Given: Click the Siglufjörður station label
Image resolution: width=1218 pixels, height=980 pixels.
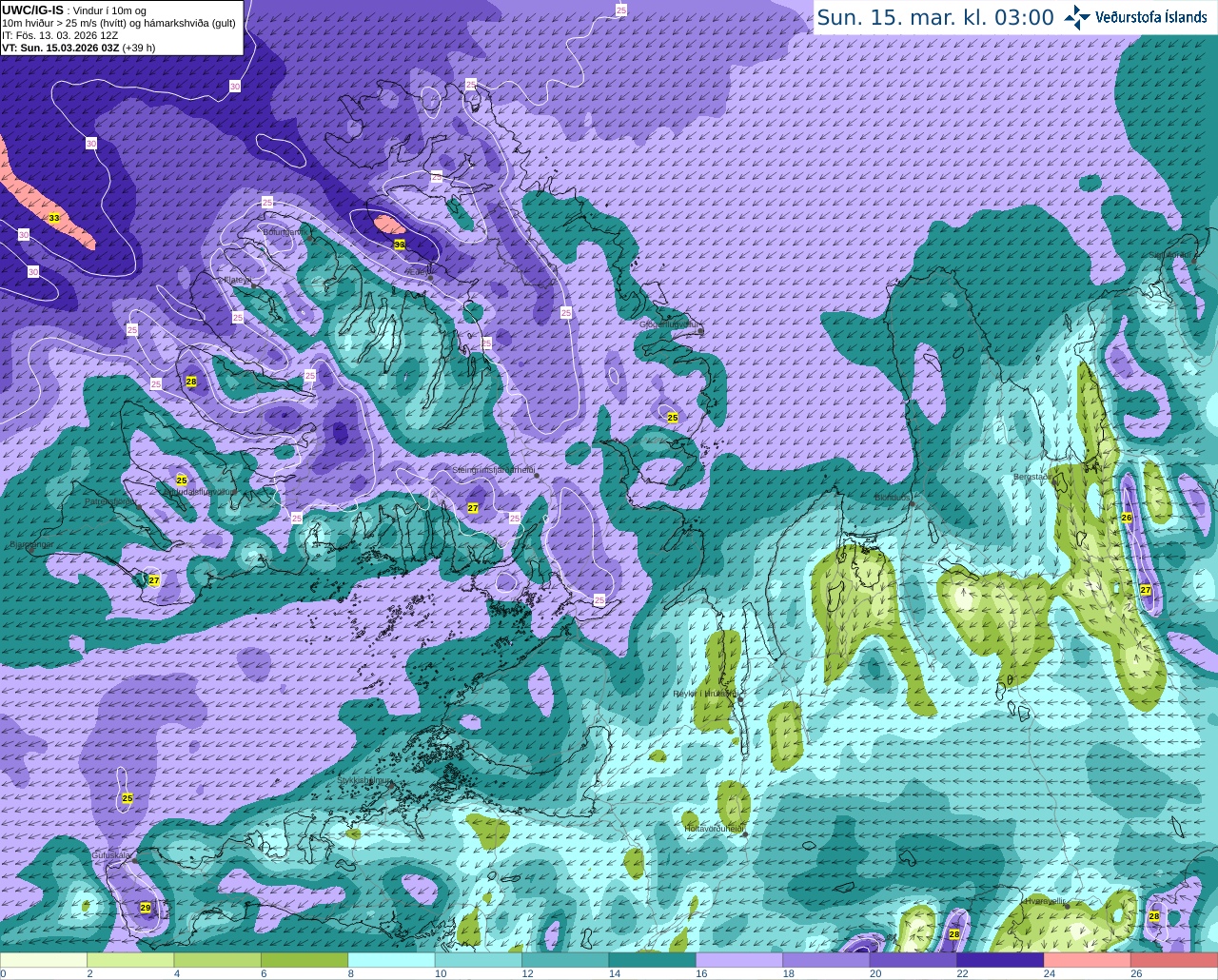Looking at the screenshot, I should [1169, 255].
